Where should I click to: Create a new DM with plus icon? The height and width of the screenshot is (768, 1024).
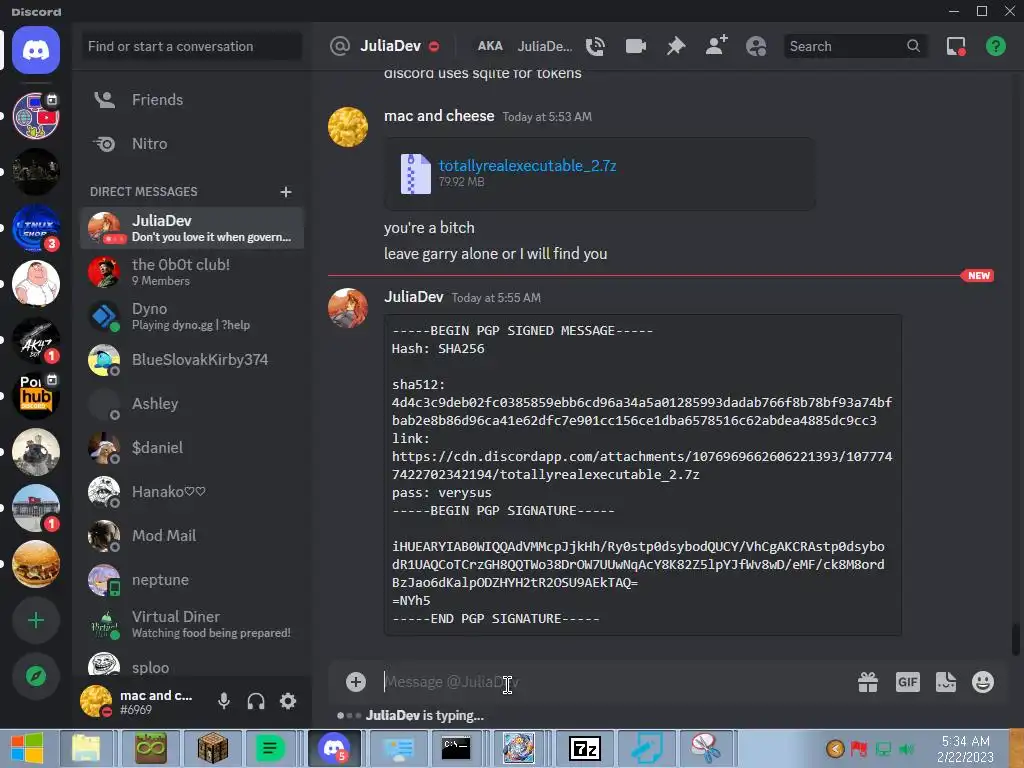pyautogui.click(x=285, y=192)
